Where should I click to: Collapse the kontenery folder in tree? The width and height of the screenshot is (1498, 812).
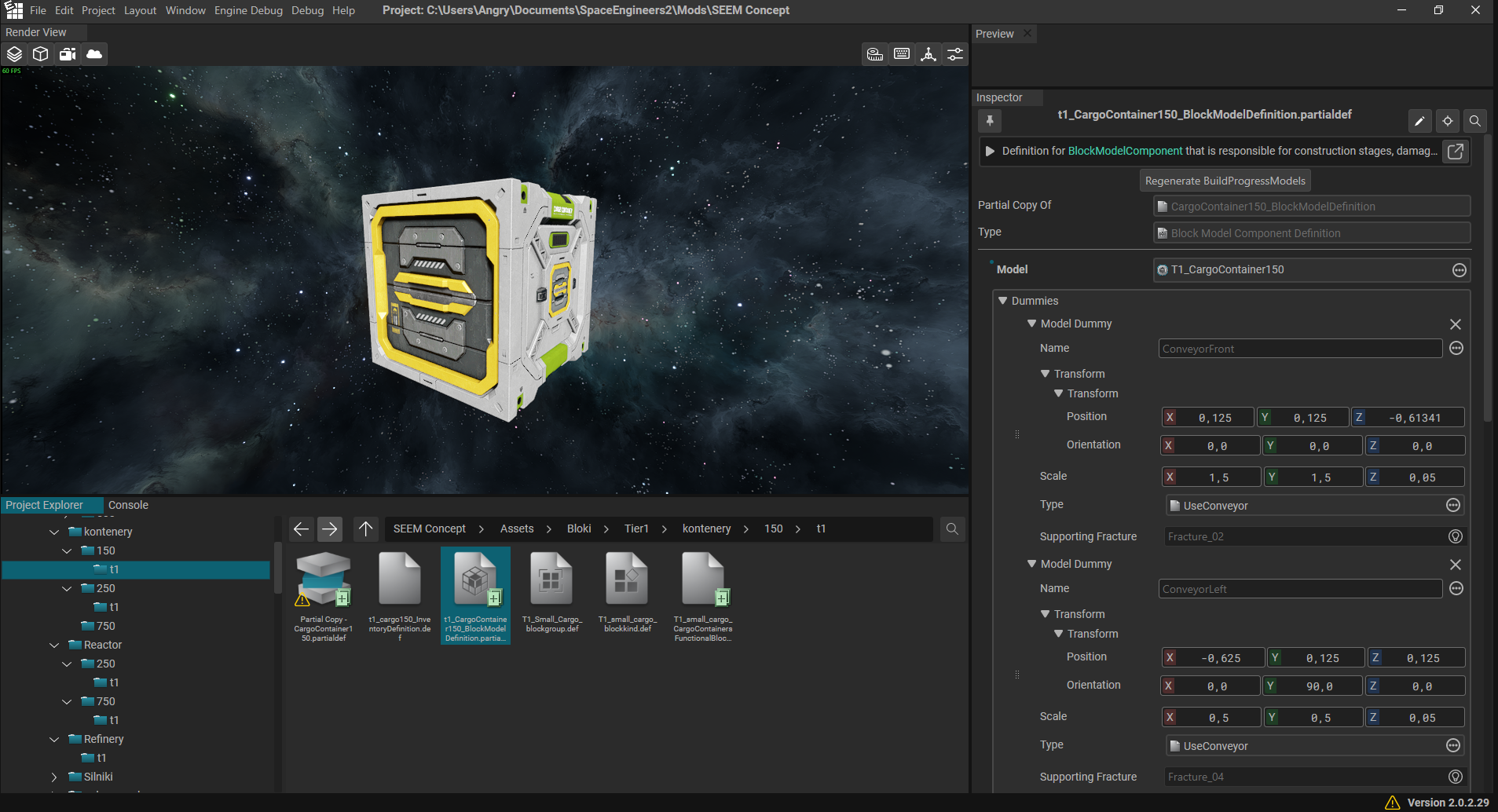coord(54,532)
